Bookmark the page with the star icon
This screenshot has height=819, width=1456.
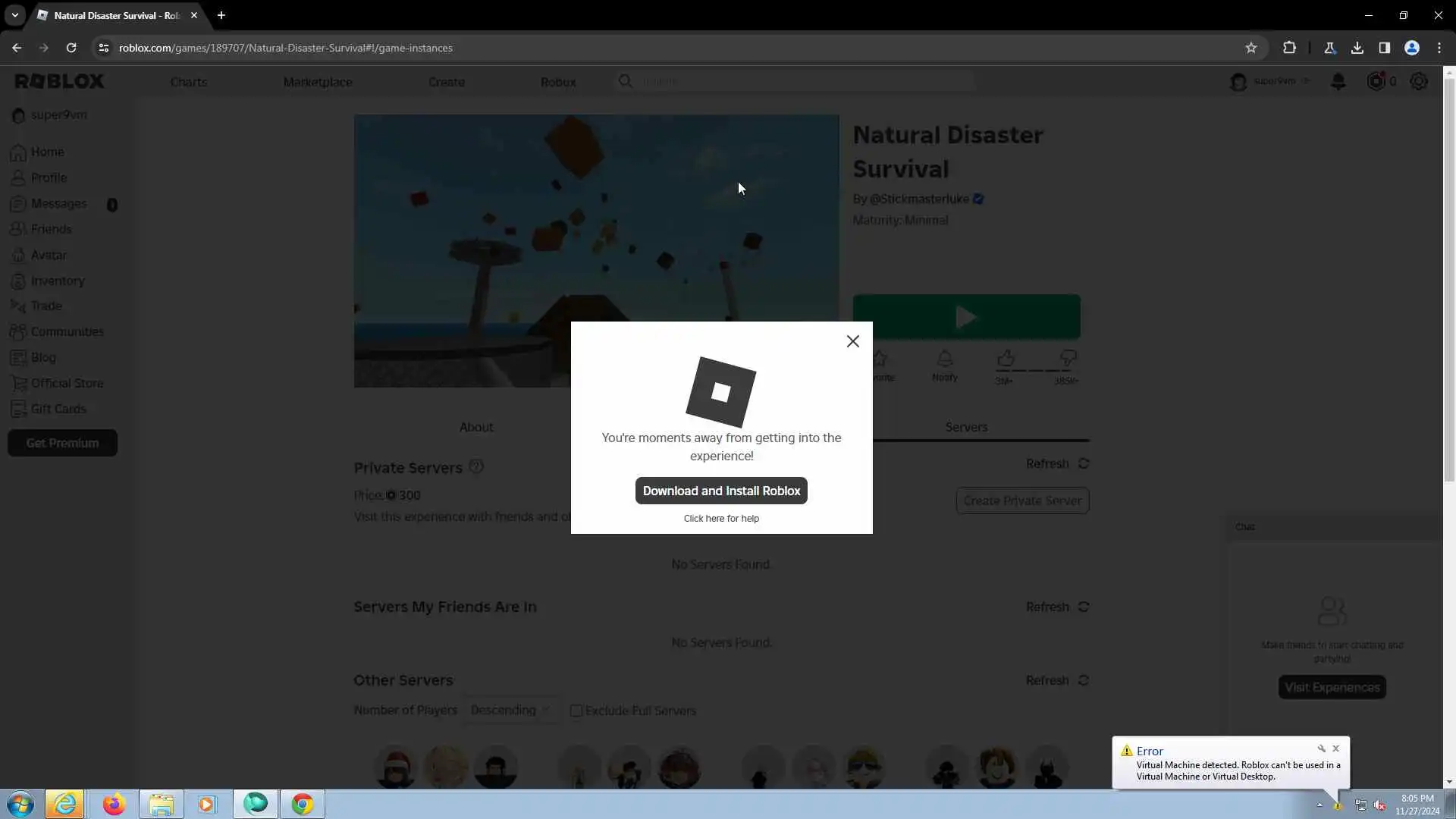point(1250,48)
